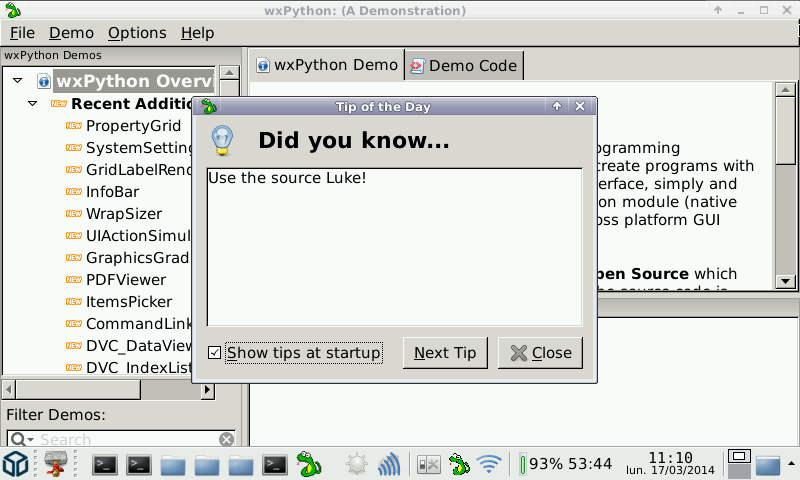Close the Tip of the Day dialog with X
The height and width of the screenshot is (480, 800).
pos(580,106)
